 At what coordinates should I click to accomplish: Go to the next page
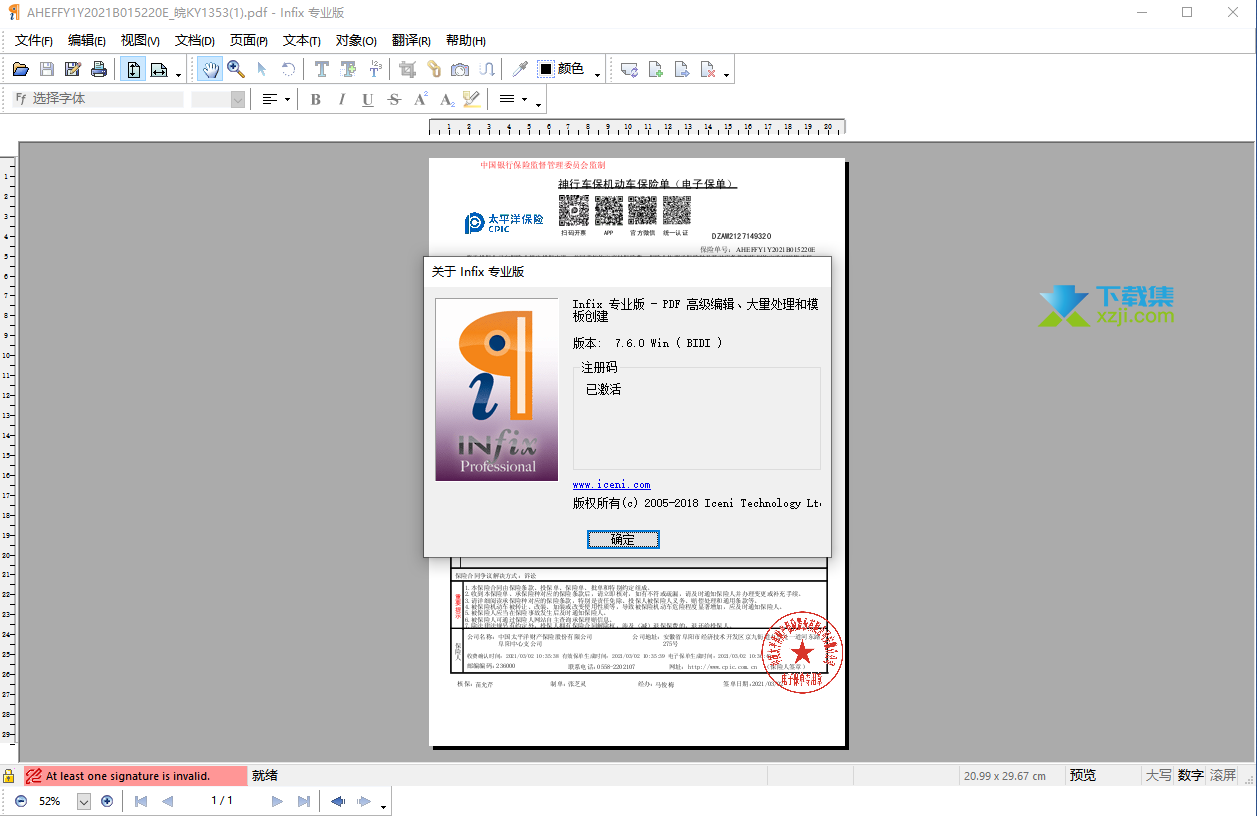click(277, 801)
